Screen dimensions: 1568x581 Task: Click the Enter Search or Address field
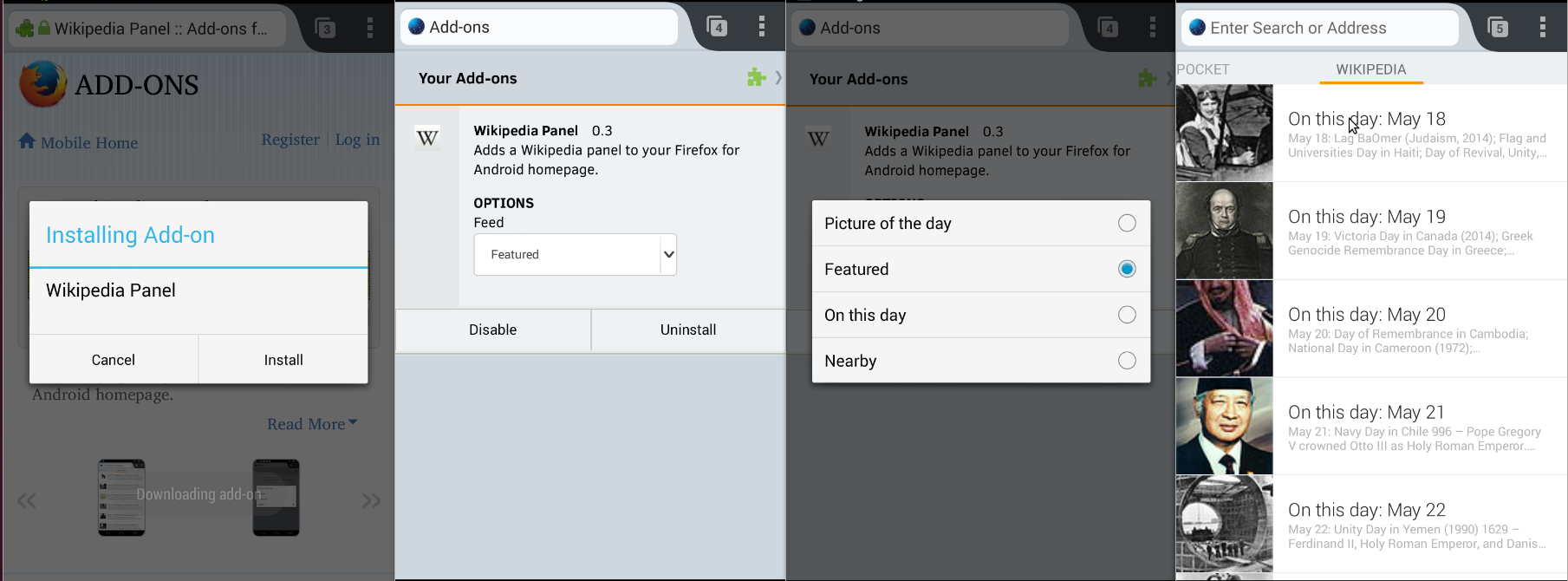click(1320, 28)
